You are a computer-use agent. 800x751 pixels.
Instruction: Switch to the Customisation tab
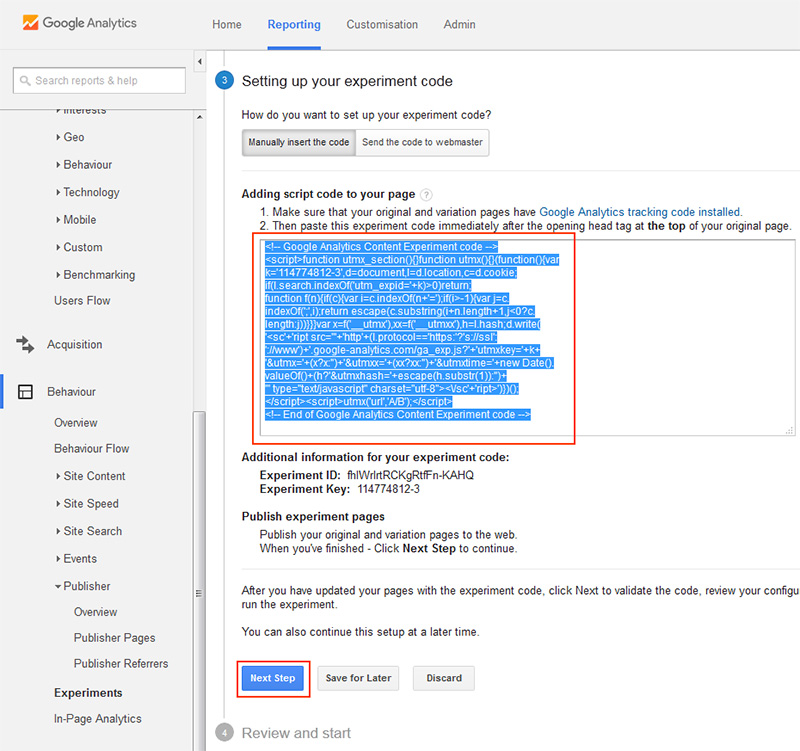tap(382, 24)
